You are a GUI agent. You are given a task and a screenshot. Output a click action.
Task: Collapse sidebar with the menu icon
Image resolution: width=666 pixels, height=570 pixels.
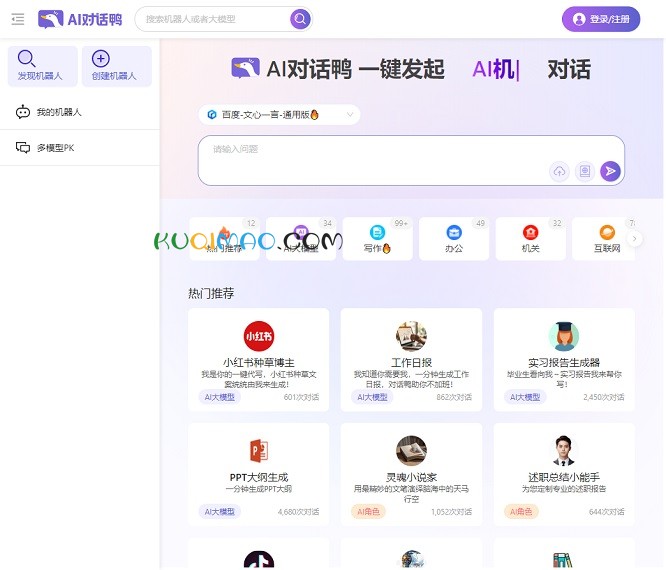17,19
